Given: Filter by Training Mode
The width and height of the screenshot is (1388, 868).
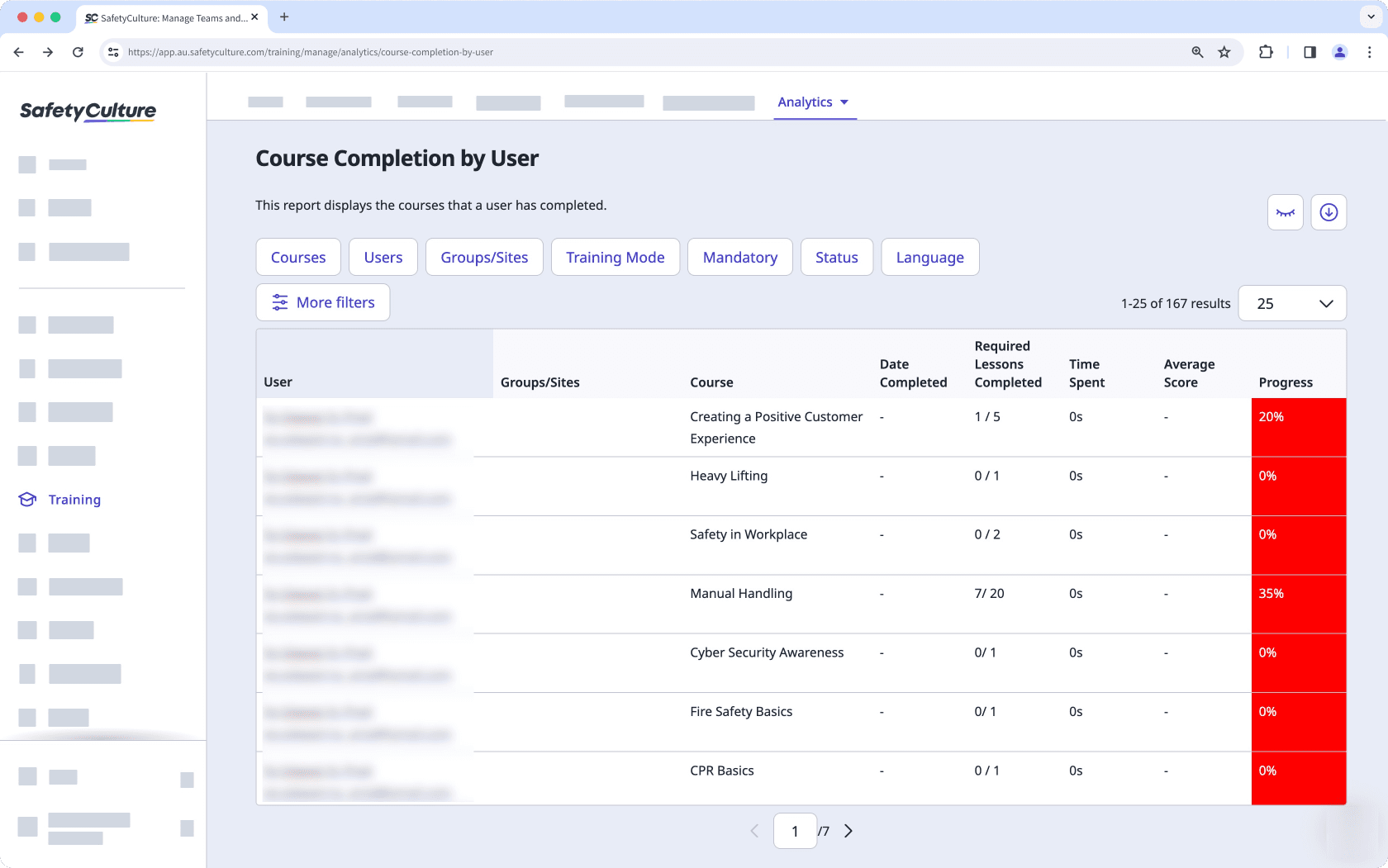Looking at the screenshot, I should [615, 257].
